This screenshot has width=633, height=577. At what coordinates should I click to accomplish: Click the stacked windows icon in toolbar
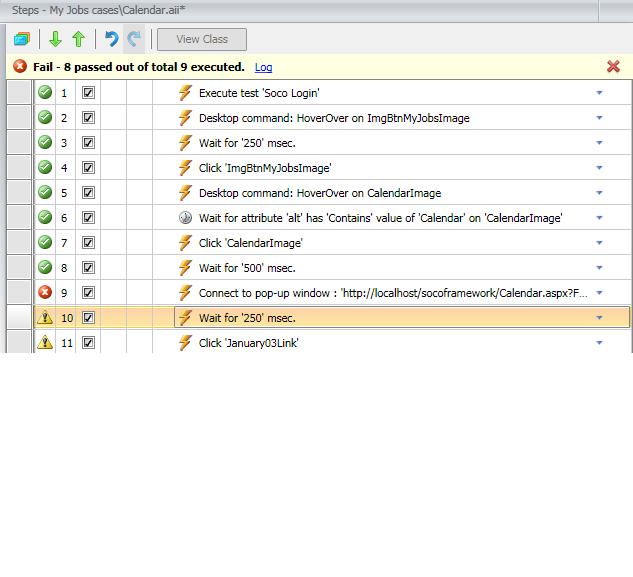point(22,39)
